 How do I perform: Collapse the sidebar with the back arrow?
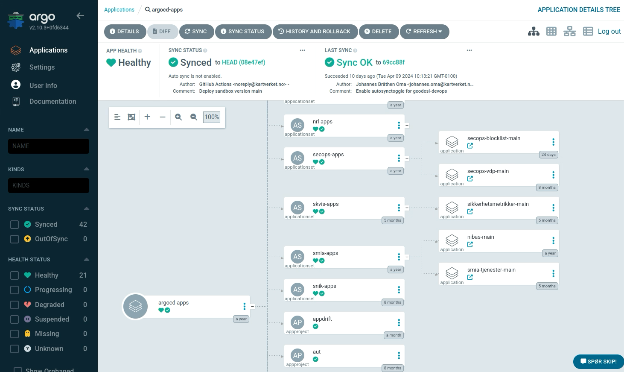tap(80, 16)
